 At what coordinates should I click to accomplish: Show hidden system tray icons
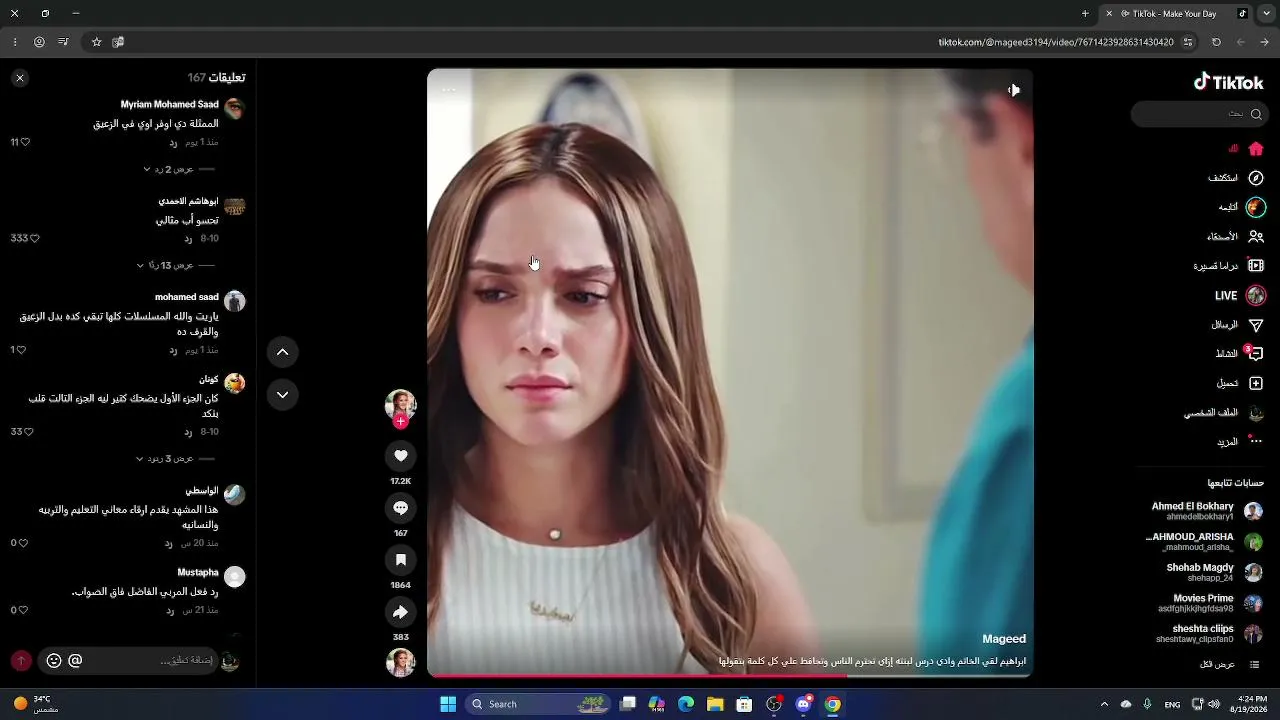click(x=1104, y=704)
